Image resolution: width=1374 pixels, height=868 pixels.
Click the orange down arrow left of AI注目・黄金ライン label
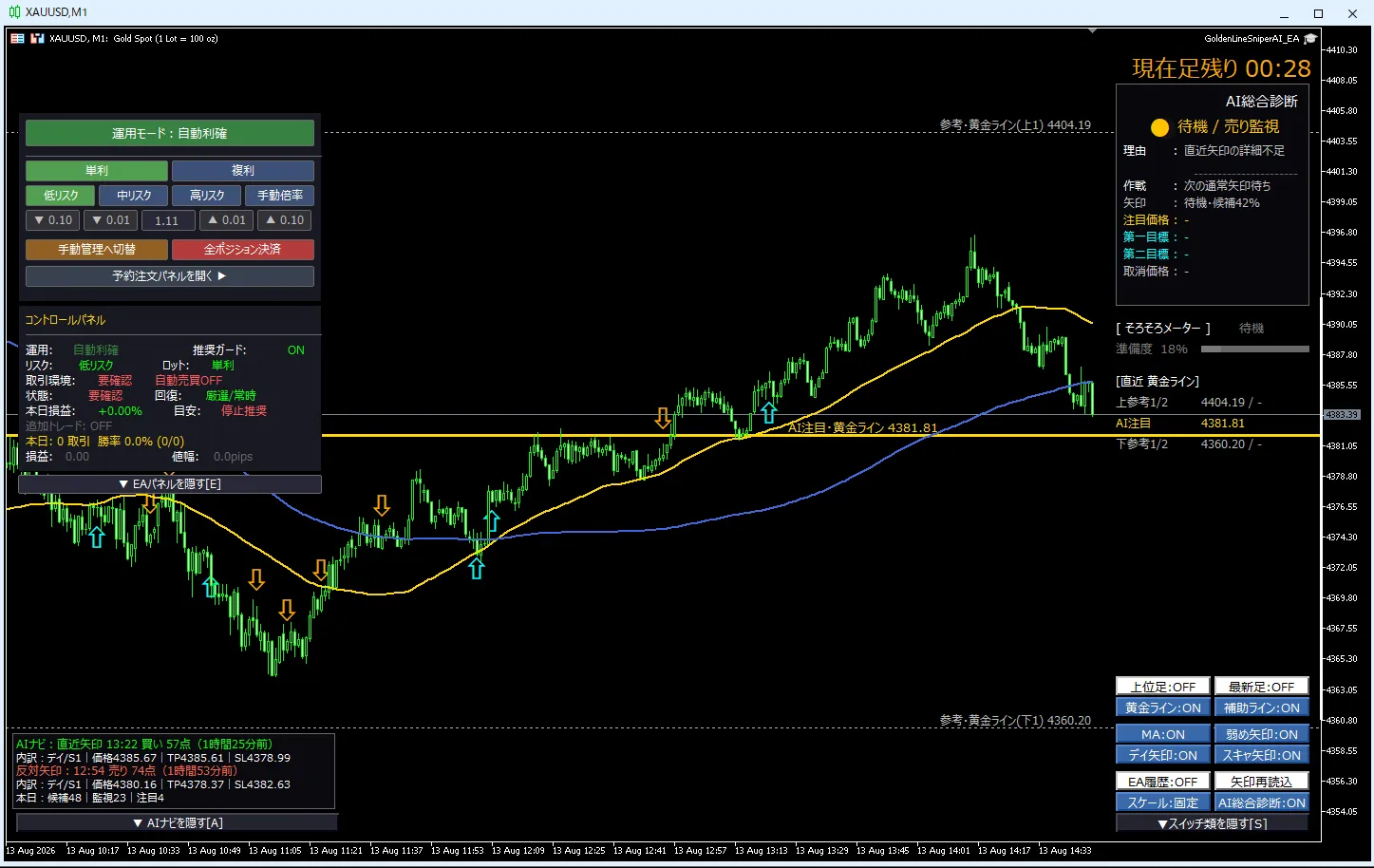point(663,418)
